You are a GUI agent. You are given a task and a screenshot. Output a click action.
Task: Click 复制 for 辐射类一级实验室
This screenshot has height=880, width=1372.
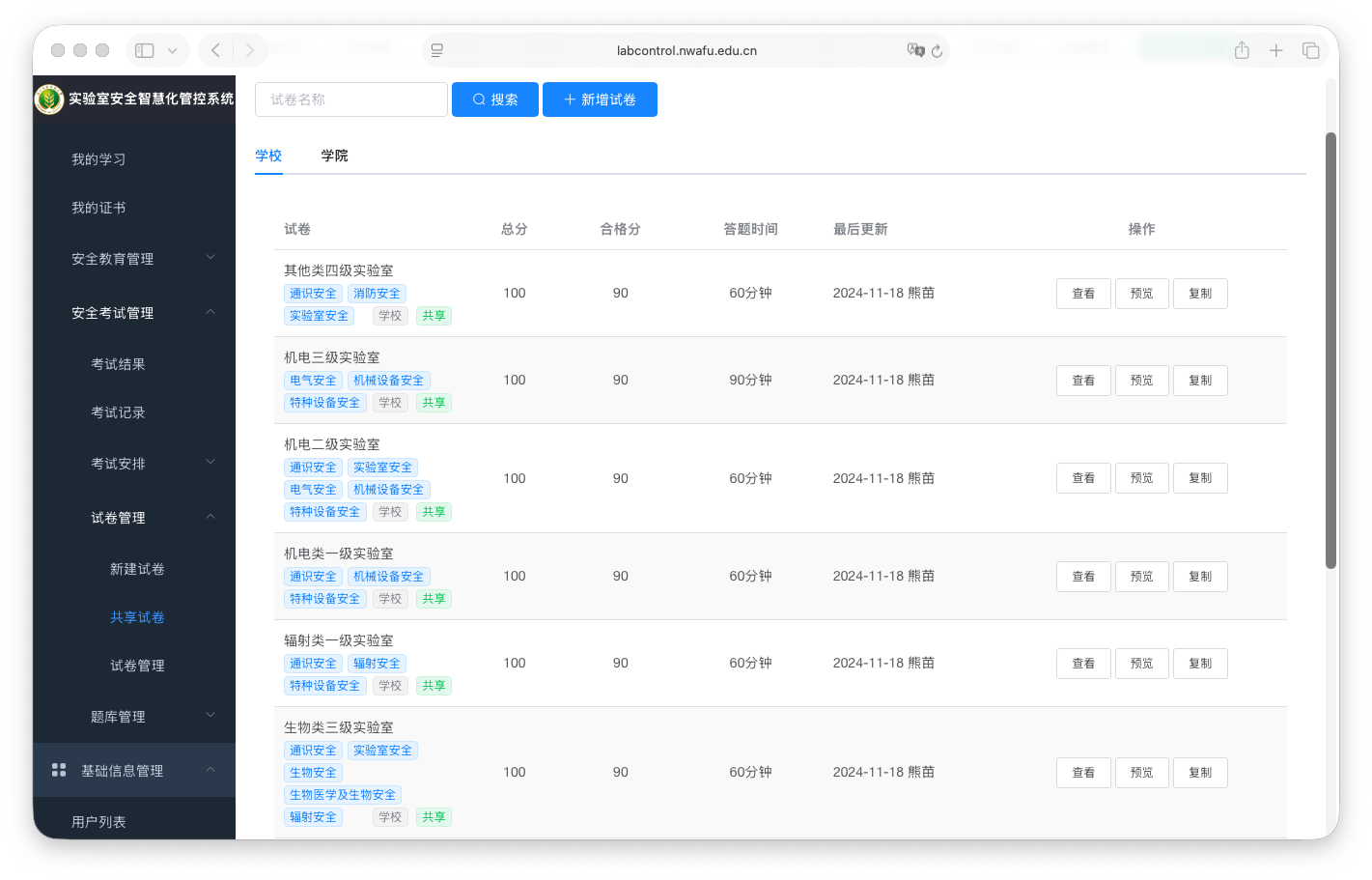coord(1200,664)
